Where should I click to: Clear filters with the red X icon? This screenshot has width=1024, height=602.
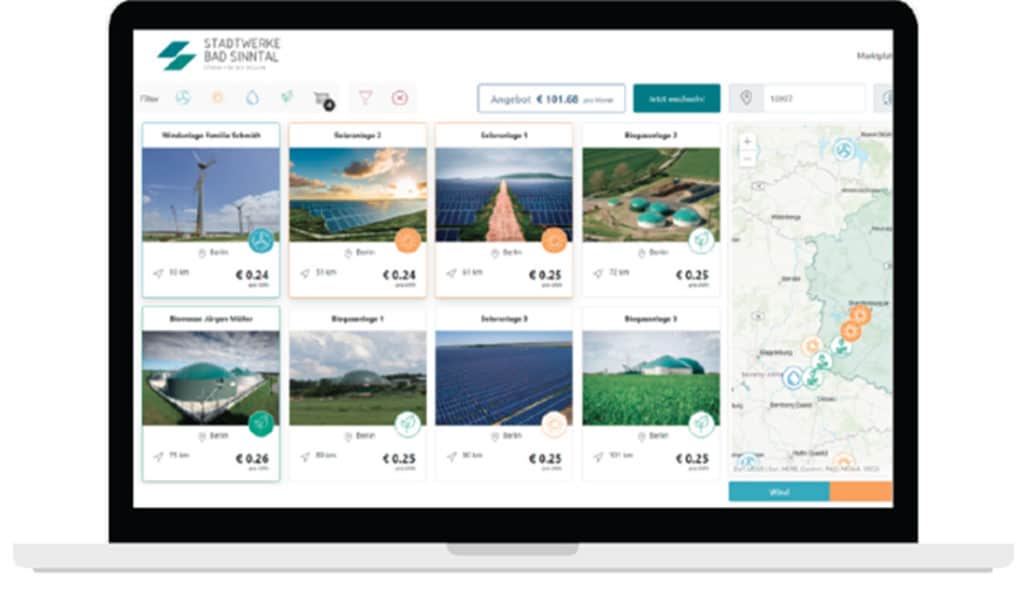click(400, 98)
